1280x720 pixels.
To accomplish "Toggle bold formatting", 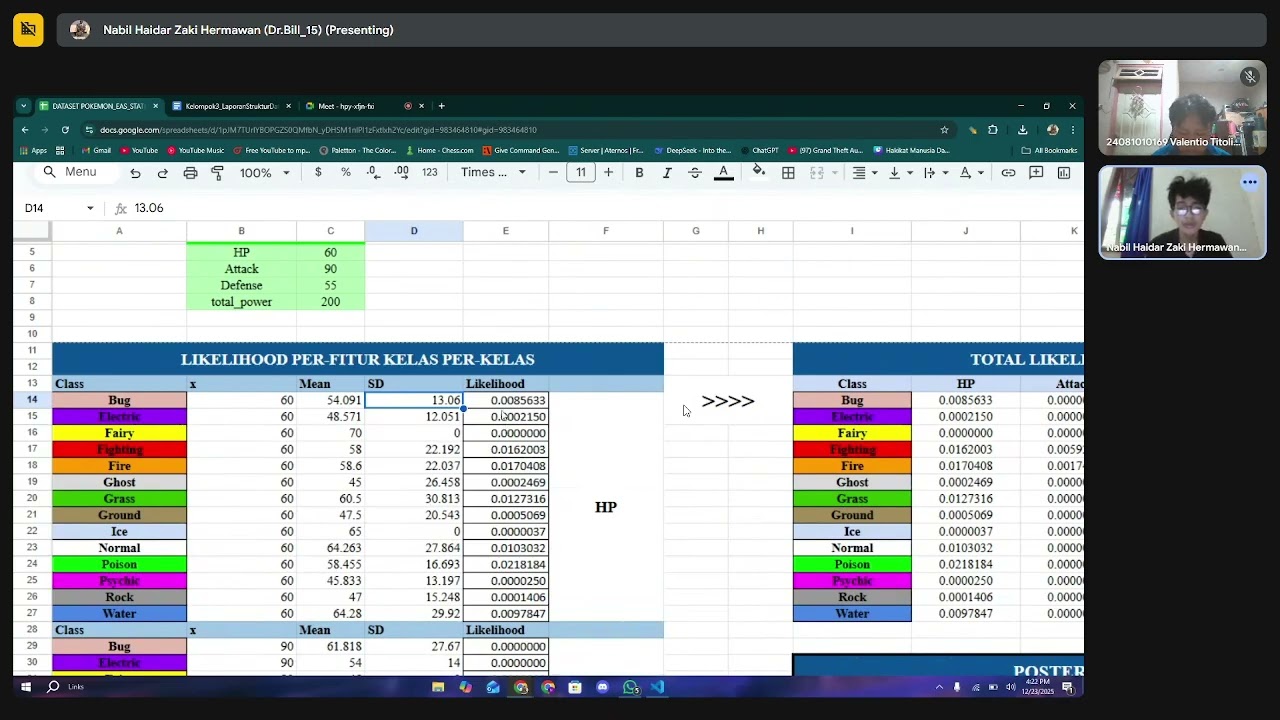I will tap(639, 173).
